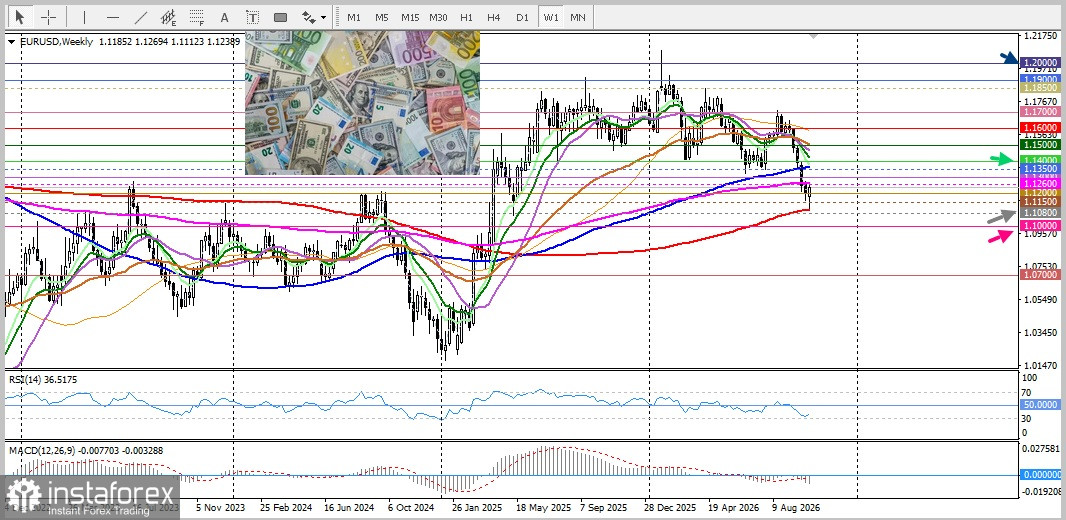Click the 16 Jun 2024 date label

(349, 507)
